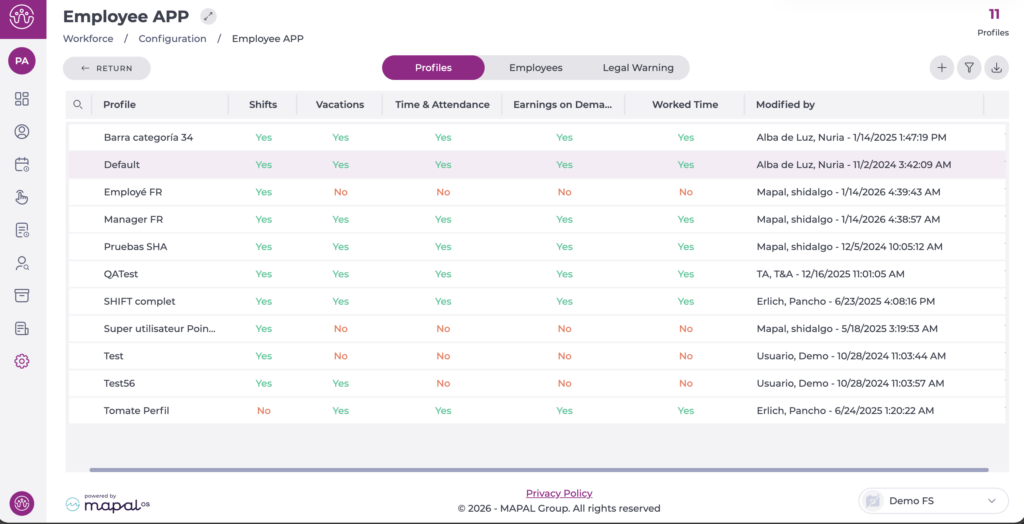The image size is (1024, 524).
Task: Sort by the Modified by column header
Action: [x=785, y=104]
